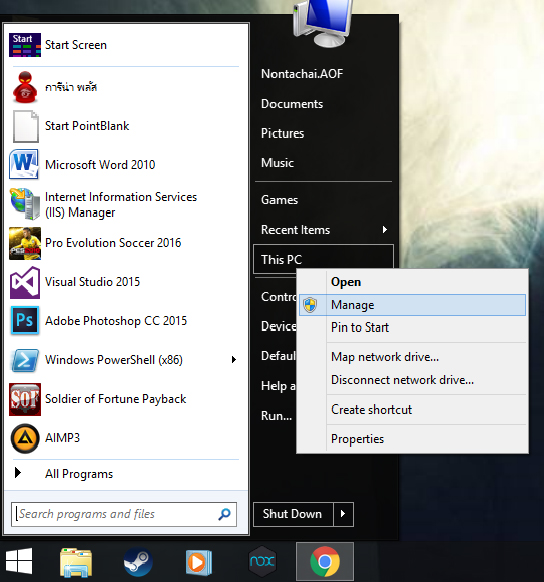Open the Music folder link
Viewport: 544px width, 582px height.
278,163
